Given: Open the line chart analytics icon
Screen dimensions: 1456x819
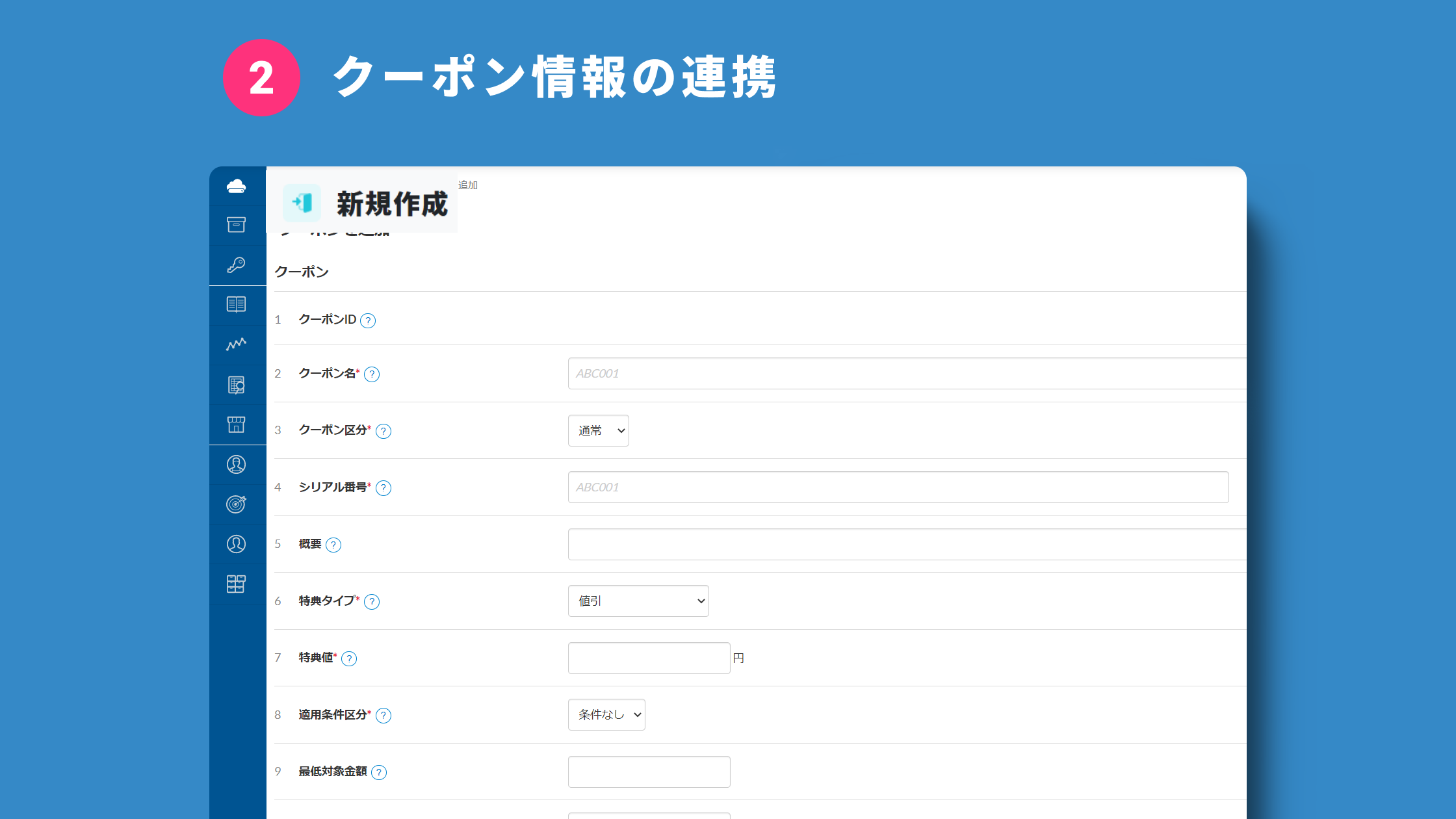Looking at the screenshot, I should tap(236, 344).
